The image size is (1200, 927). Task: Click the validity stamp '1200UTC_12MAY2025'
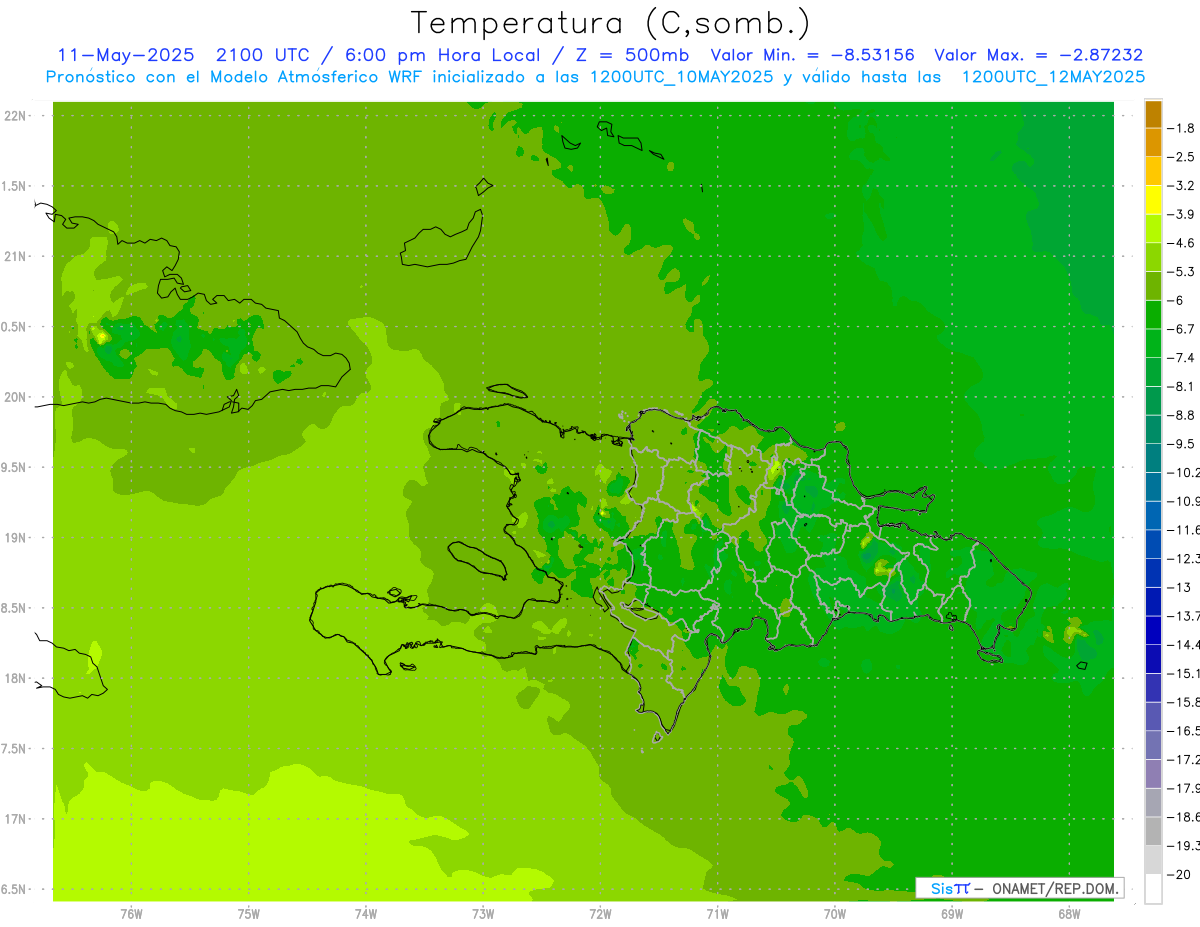click(1053, 77)
